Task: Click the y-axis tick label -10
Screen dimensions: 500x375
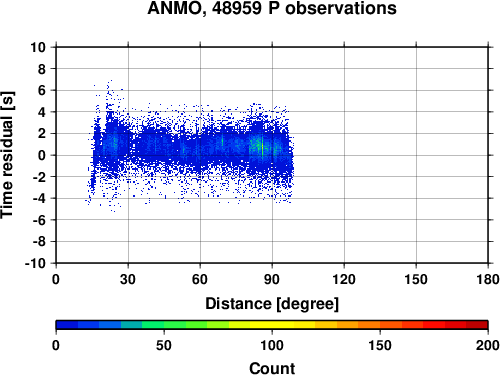Action: [x=35, y=263]
